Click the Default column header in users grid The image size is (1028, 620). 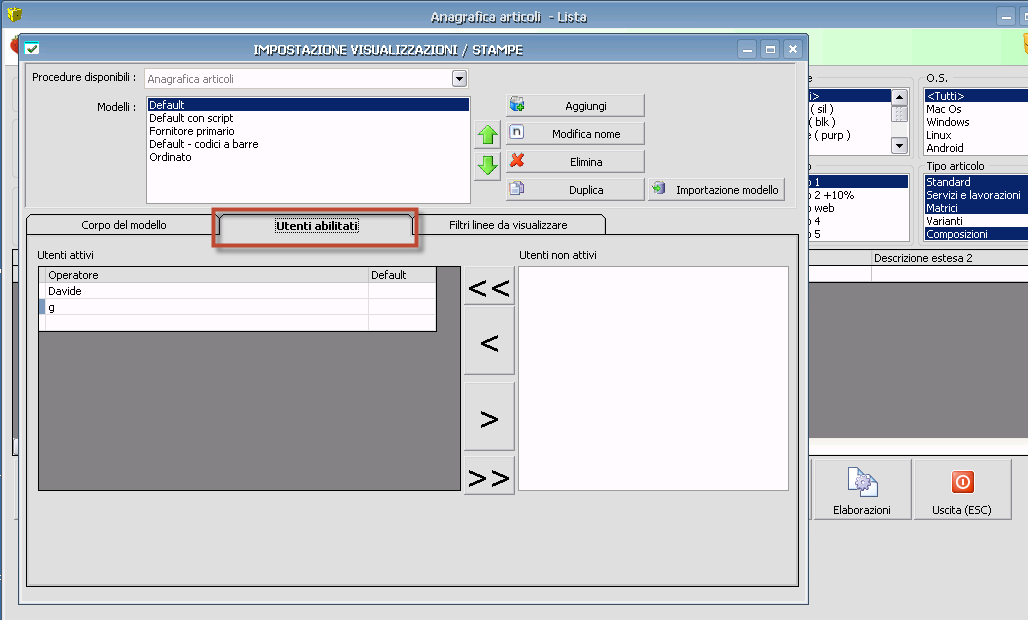(x=402, y=275)
